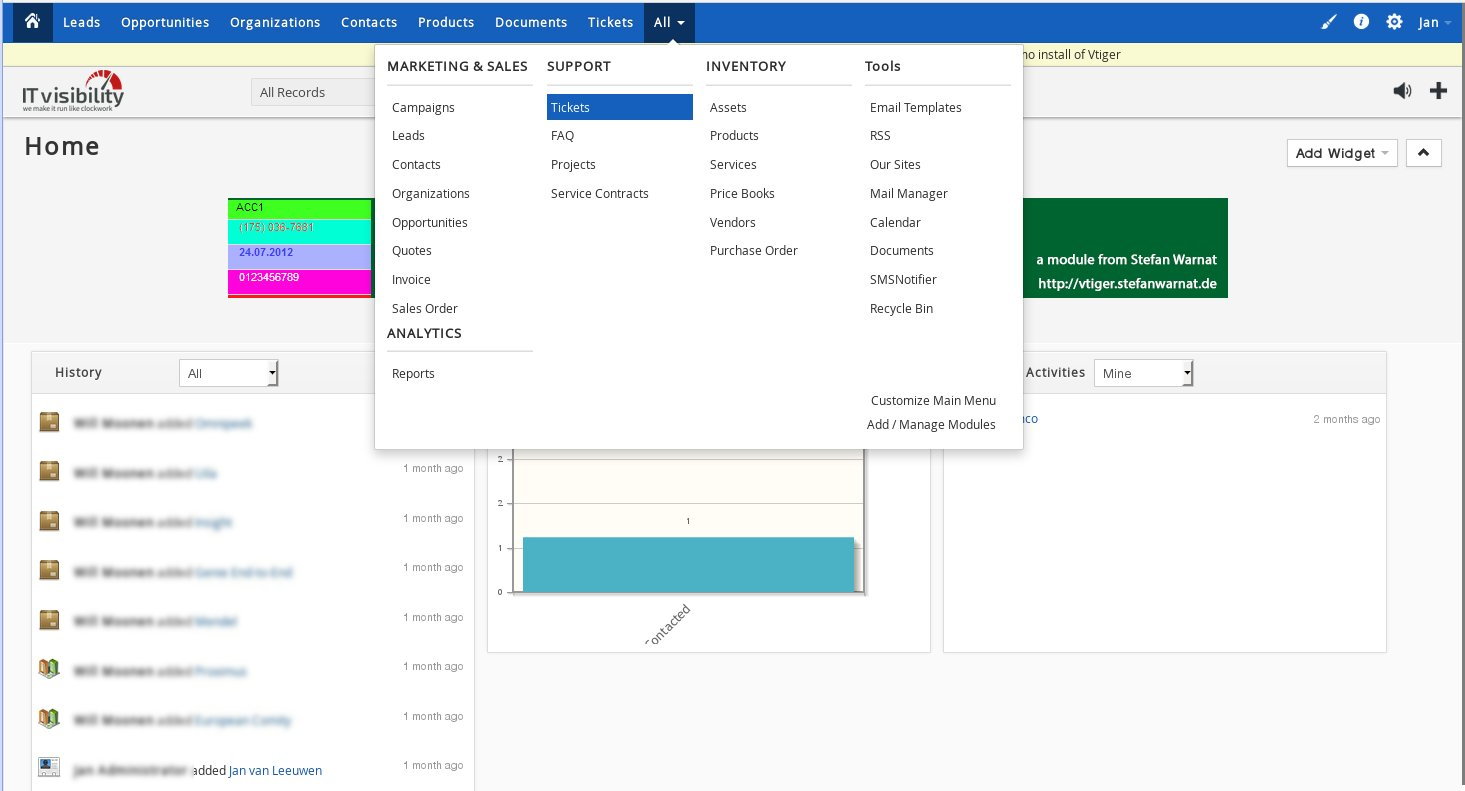Open the Jan user menu

tap(1434, 22)
